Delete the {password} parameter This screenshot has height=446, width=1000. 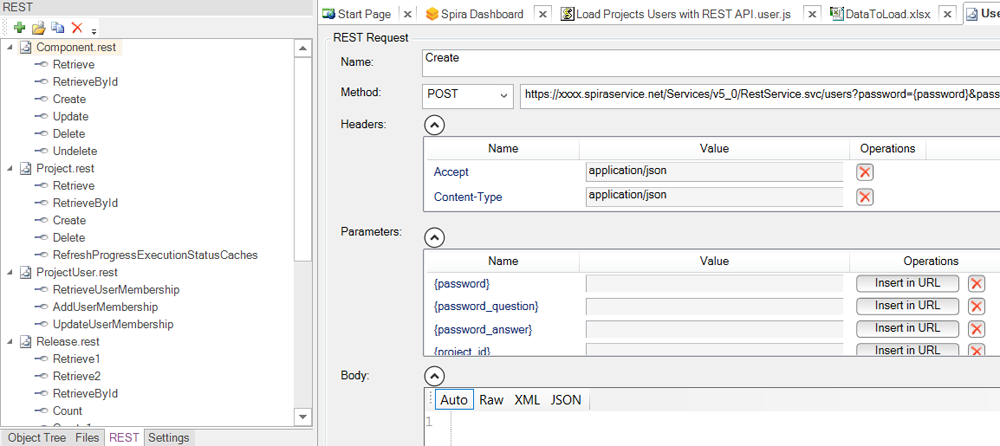(976, 284)
